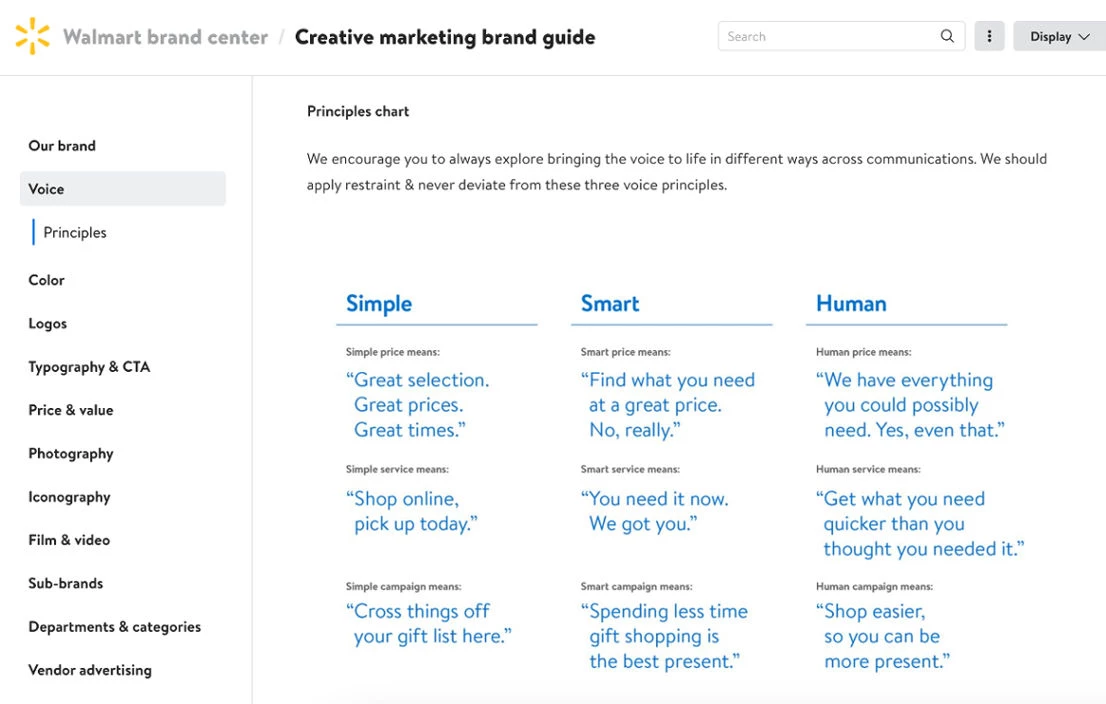1106x704 pixels.
Task: Navigate to Logos section
Action: (47, 323)
